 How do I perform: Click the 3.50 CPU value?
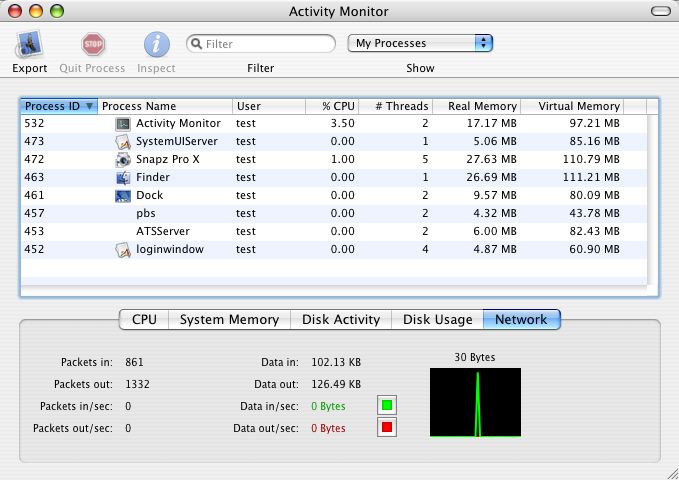coord(343,123)
